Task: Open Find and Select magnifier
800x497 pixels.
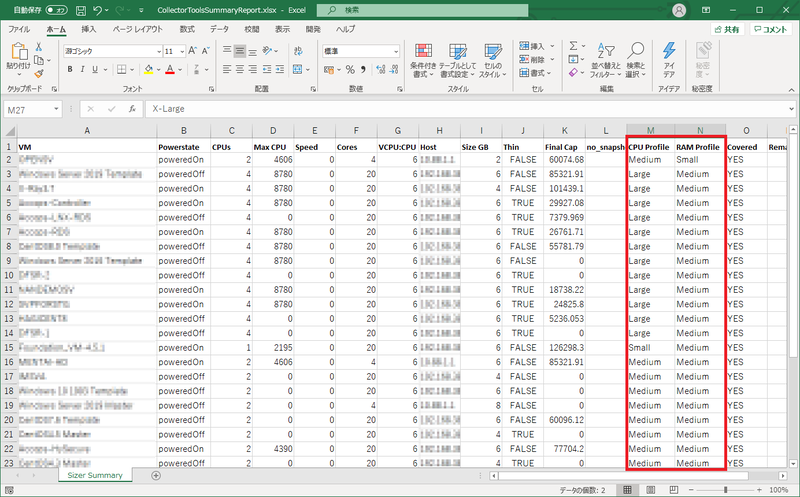Action: [636, 60]
